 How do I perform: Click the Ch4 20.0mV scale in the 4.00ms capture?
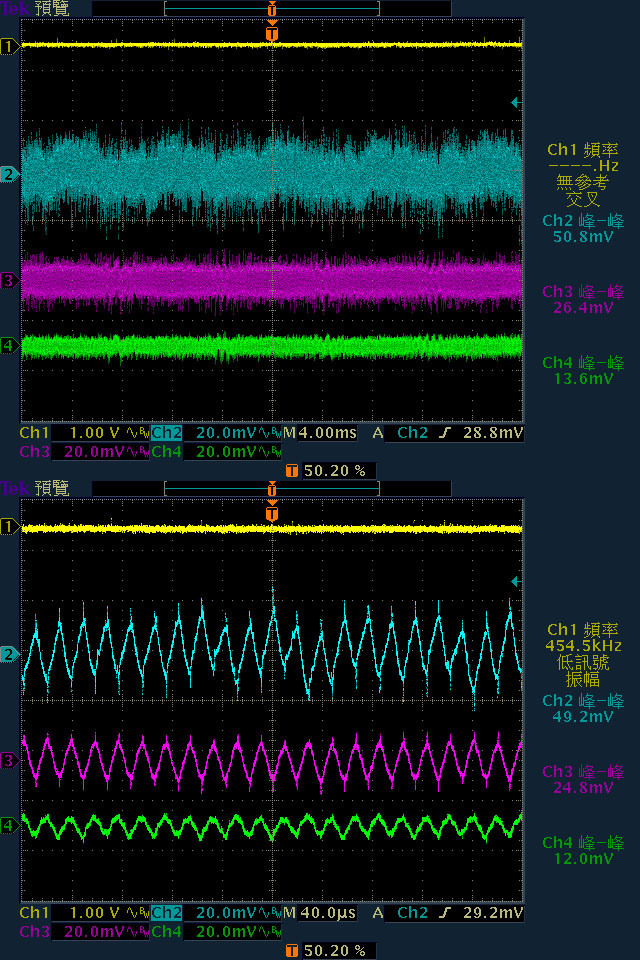(216, 451)
